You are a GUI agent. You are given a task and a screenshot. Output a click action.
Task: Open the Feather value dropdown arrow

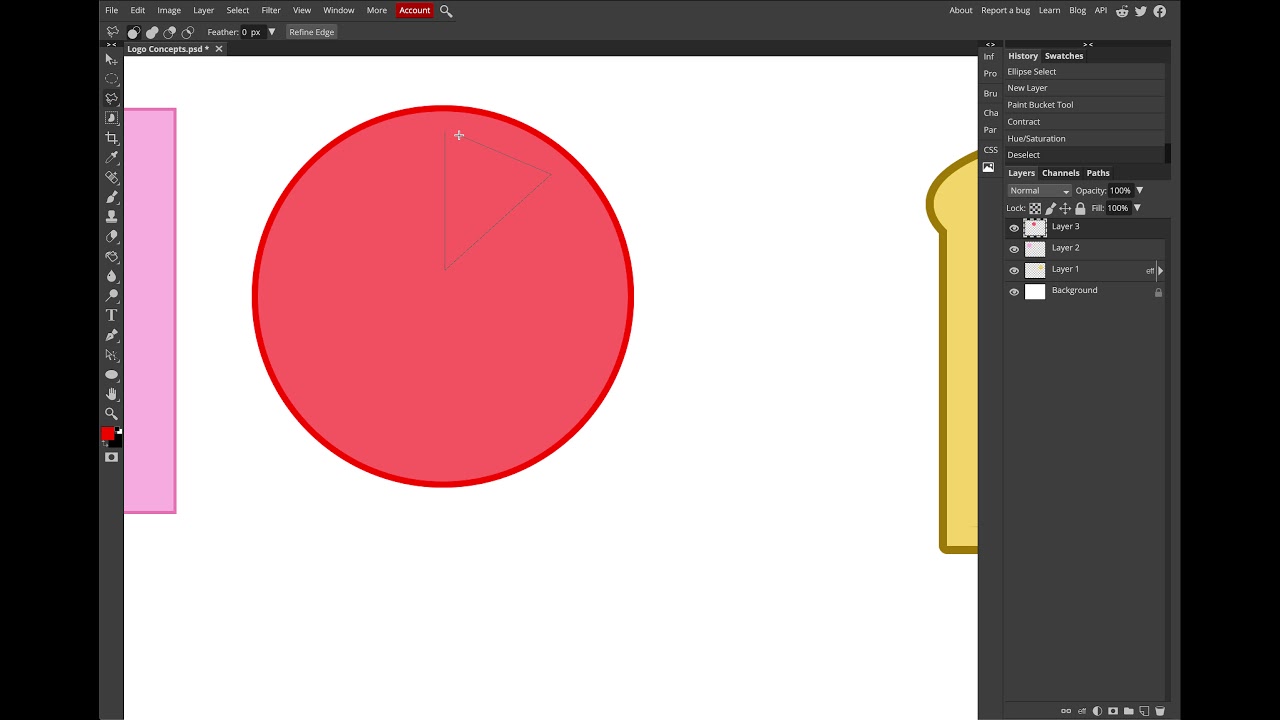271,32
